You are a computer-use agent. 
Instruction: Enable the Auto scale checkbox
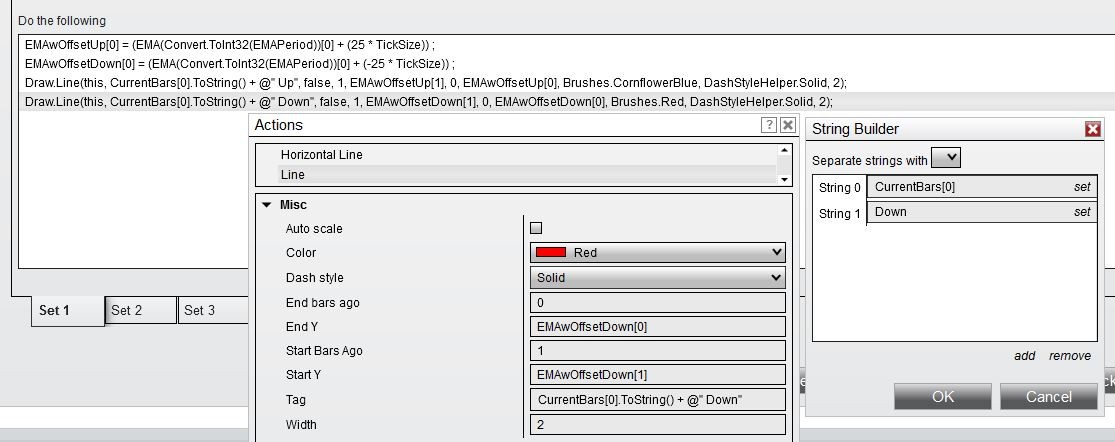click(x=537, y=228)
